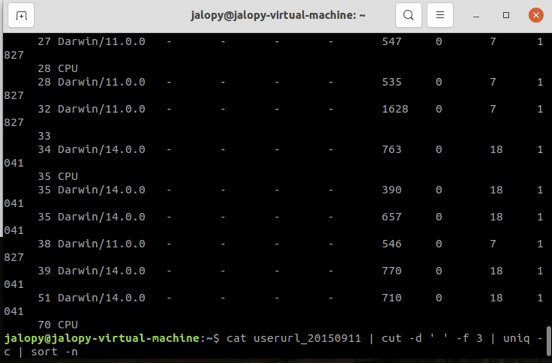Close the terminal window
Image resolution: width=552 pixels, height=364 pixels.
coord(536,15)
